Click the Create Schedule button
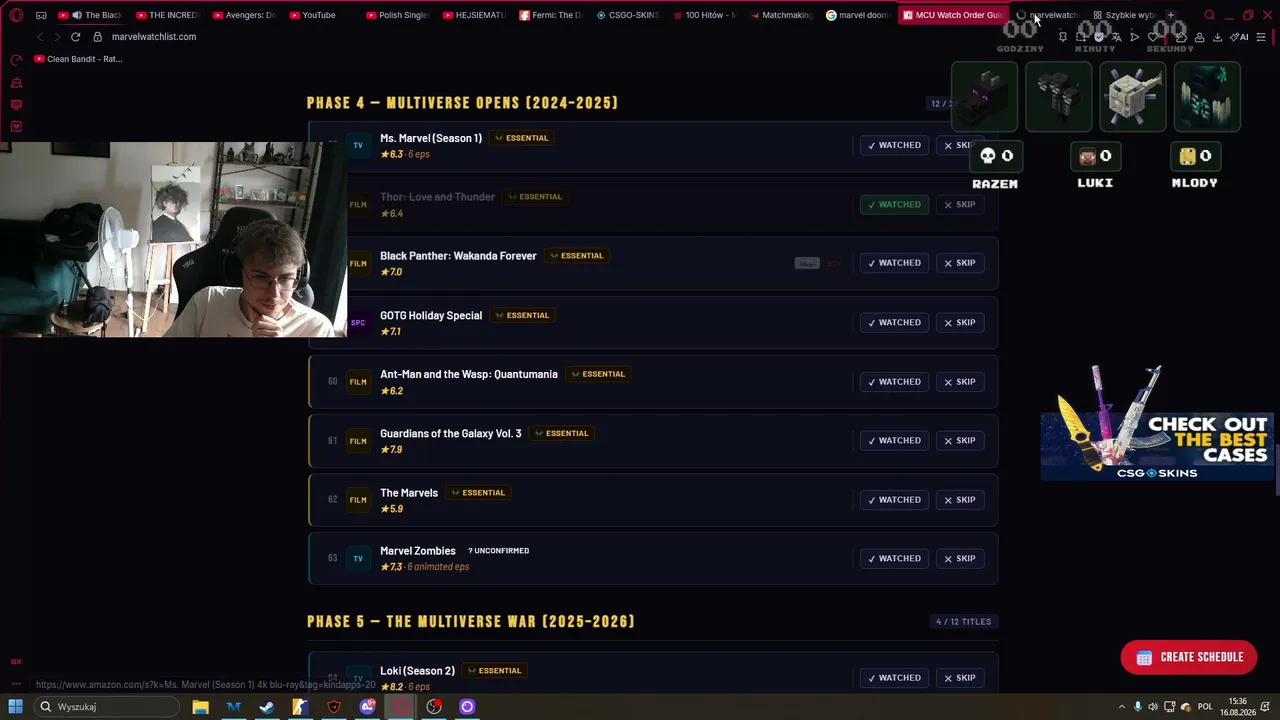 coord(1189,657)
